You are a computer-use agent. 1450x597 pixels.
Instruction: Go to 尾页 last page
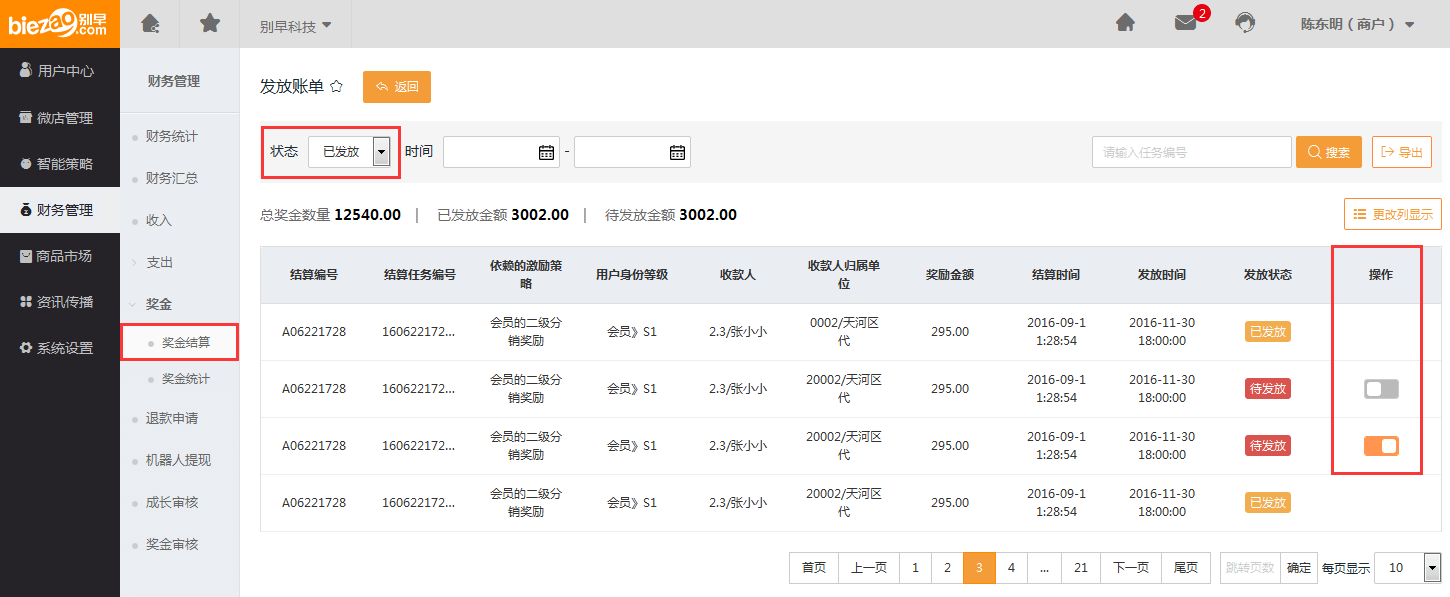[x=1186, y=567]
